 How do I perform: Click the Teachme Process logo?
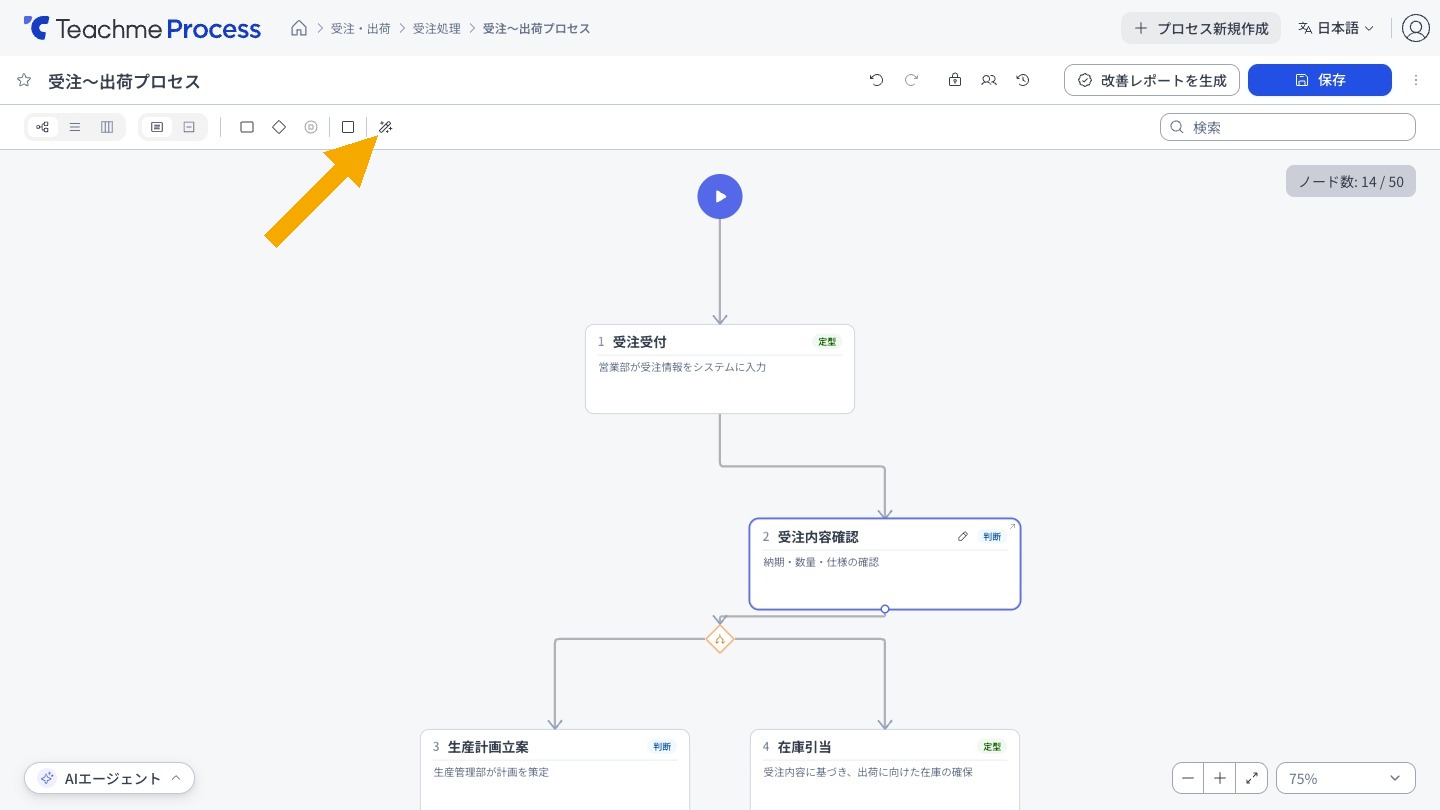(x=142, y=28)
